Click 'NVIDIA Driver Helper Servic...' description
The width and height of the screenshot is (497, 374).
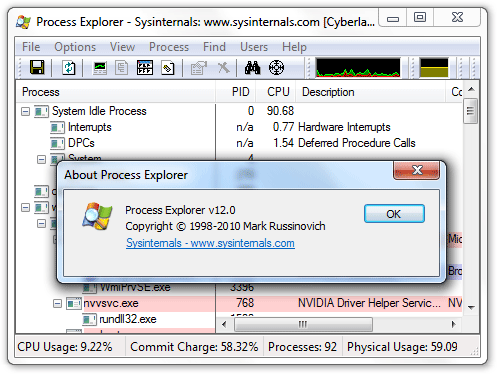(x=369, y=303)
